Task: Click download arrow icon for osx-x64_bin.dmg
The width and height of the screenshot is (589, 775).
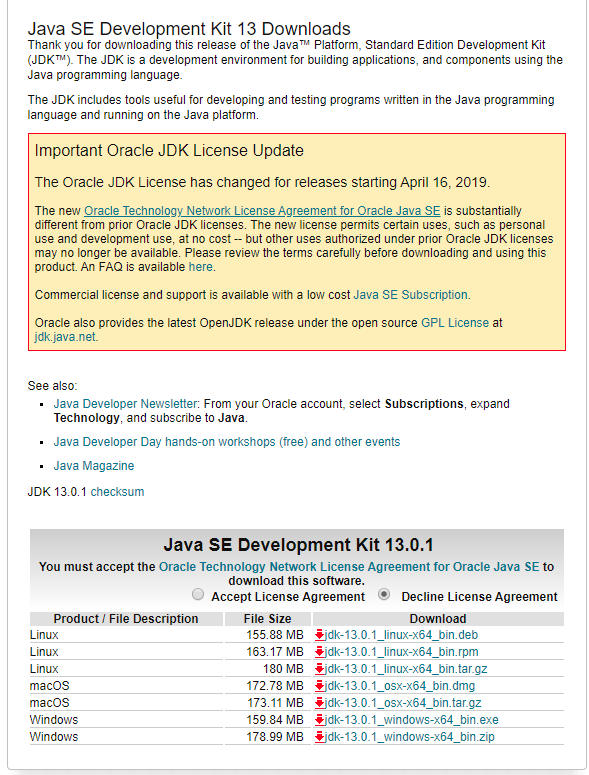Action: pyautogui.click(x=320, y=686)
